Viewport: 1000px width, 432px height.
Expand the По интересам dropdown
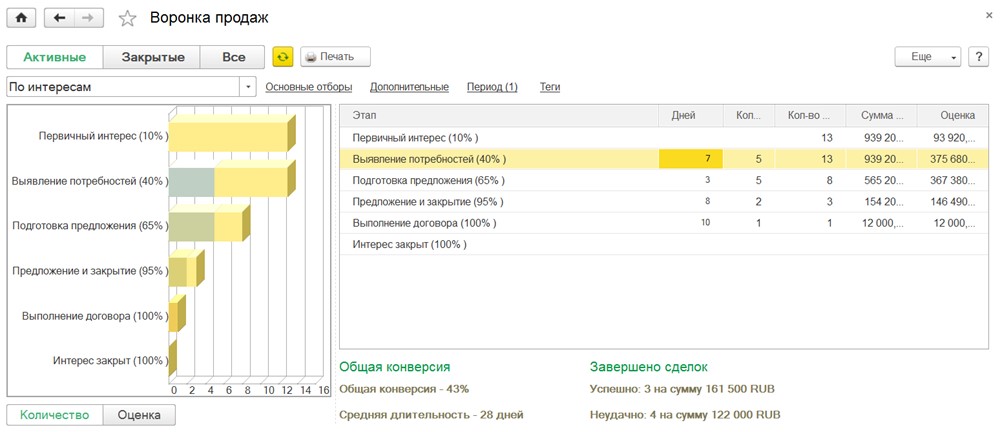247,87
